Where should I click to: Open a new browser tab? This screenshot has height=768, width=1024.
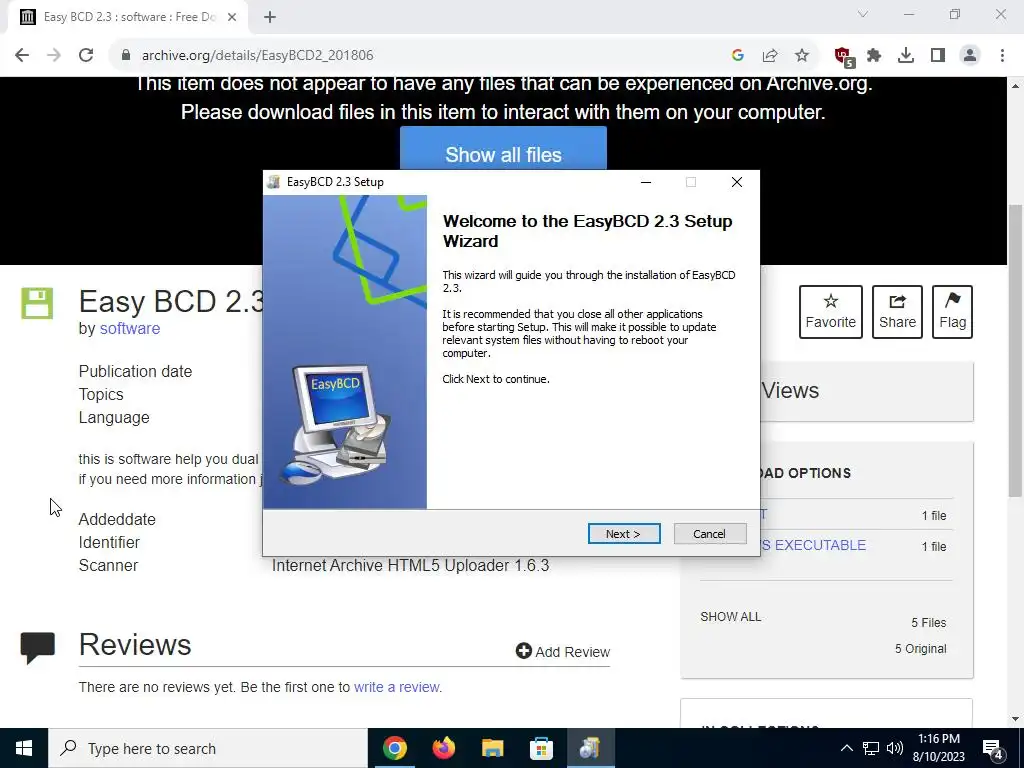[270, 18]
